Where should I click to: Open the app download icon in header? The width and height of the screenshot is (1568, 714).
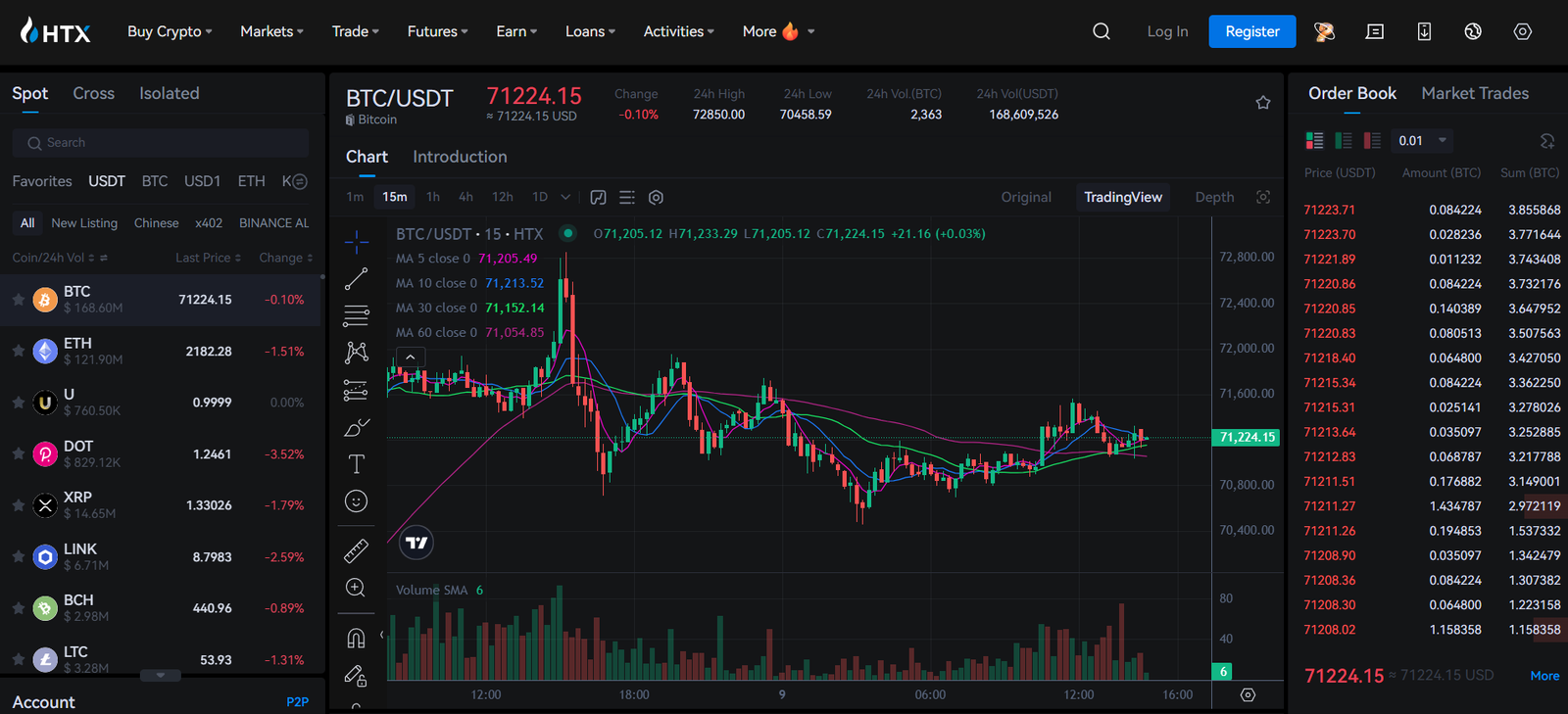click(1424, 31)
